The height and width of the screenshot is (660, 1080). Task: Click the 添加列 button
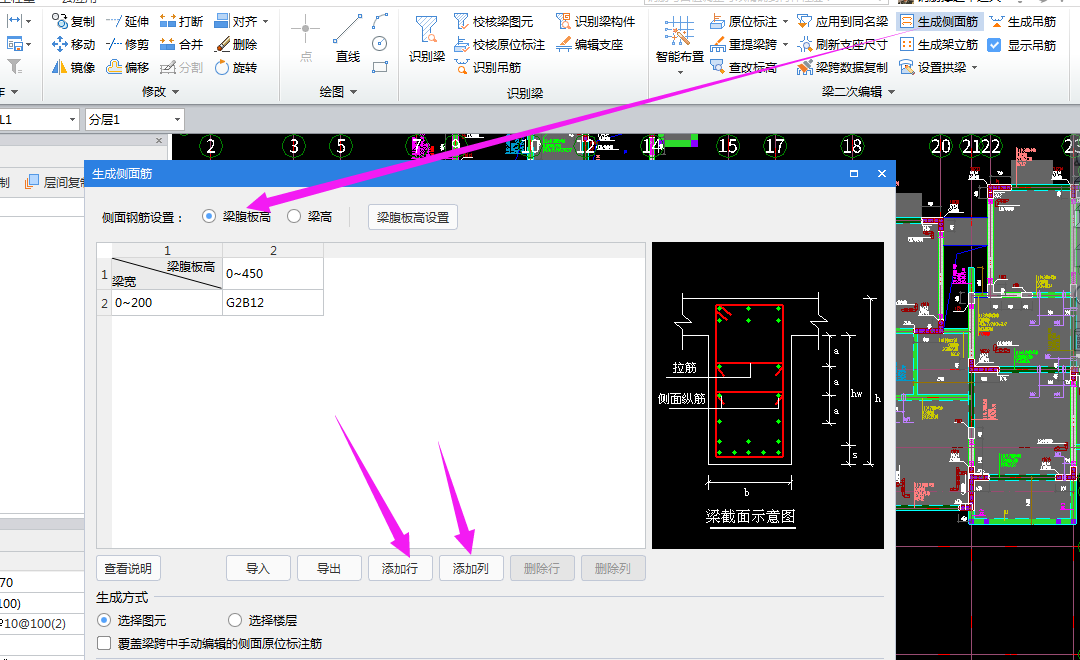[471, 568]
